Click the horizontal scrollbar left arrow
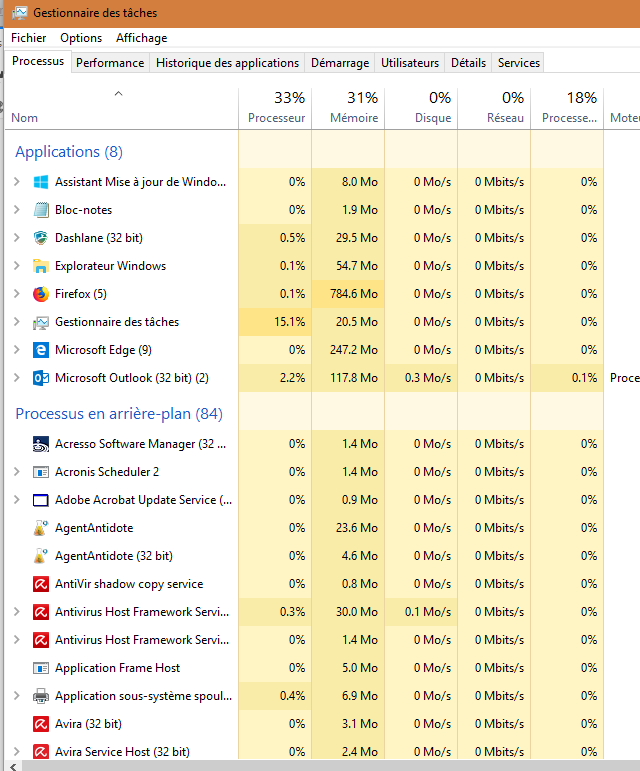Image resolution: width=640 pixels, height=771 pixels. click(x=13, y=766)
